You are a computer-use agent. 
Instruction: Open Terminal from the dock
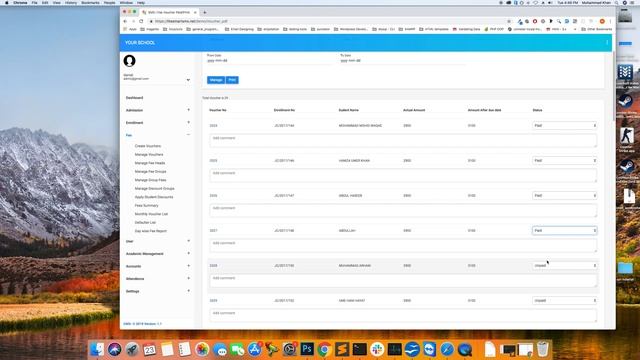coord(360,349)
